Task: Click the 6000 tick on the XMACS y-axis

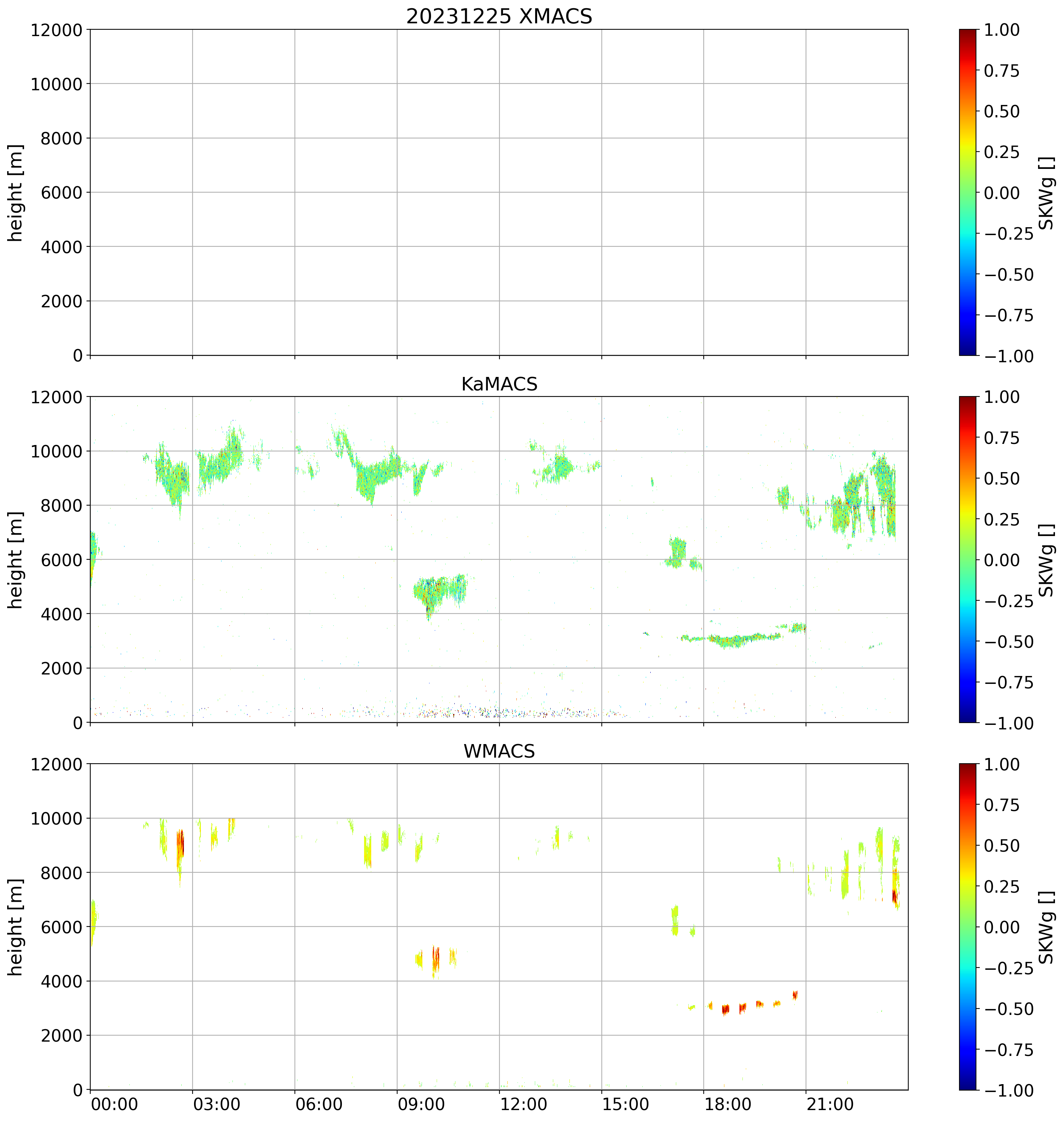Action: pyautogui.click(x=62, y=193)
